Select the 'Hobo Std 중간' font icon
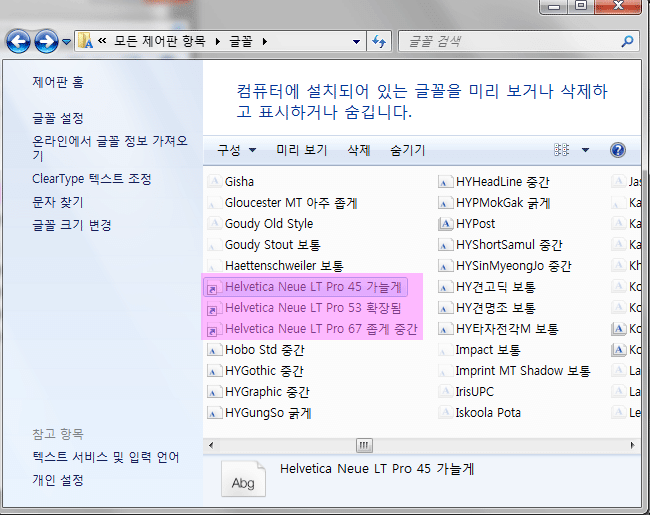Image resolution: width=650 pixels, height=515 pixels. (214, 350)
